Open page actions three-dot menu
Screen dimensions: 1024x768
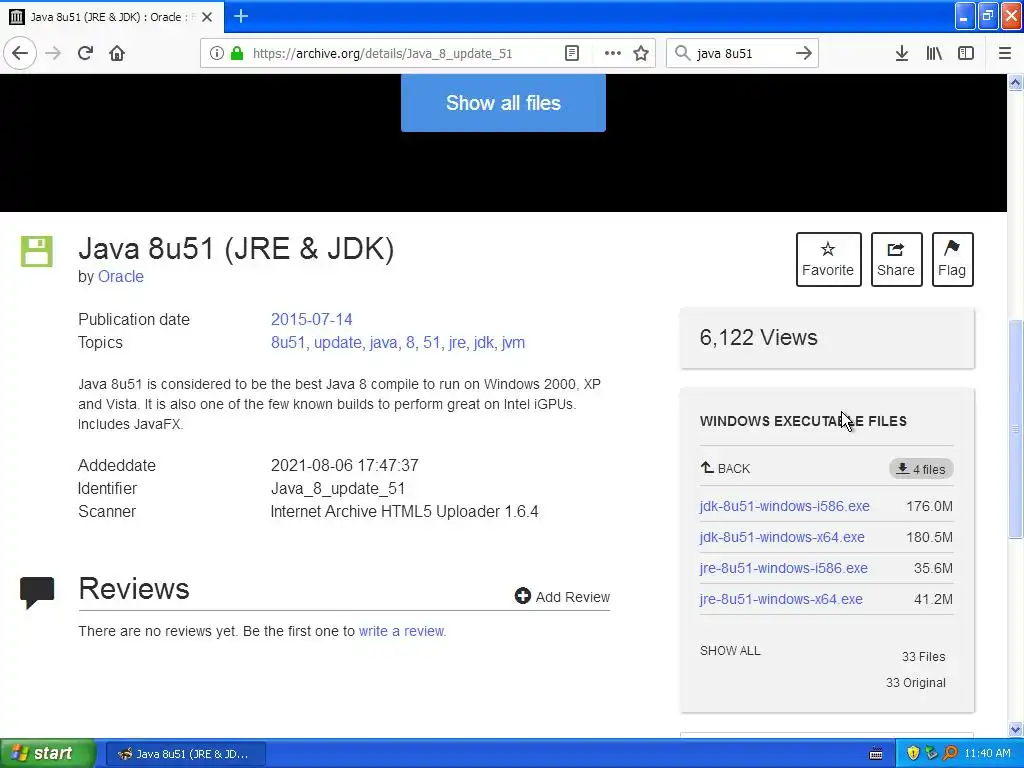(613, 53)
